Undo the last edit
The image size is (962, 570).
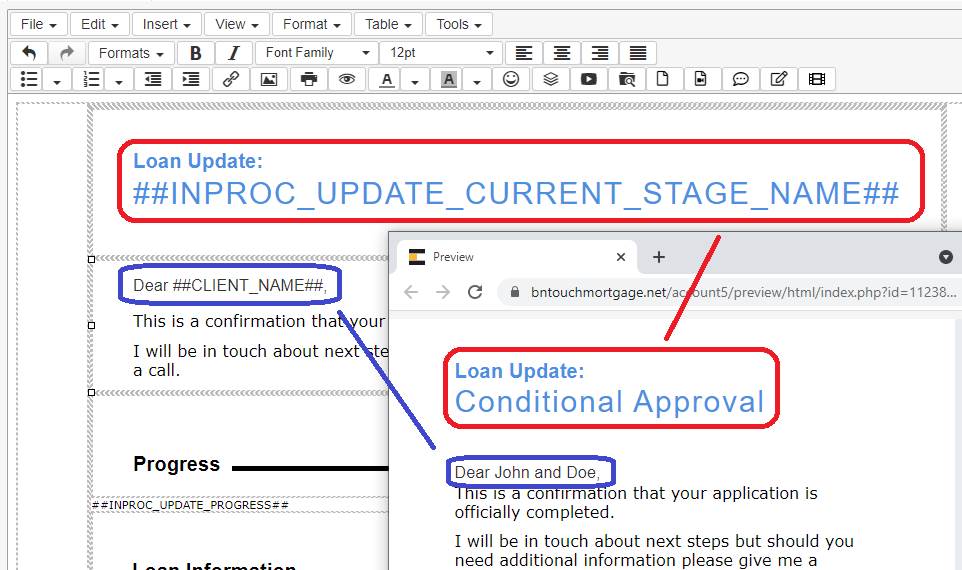[29, 53]
